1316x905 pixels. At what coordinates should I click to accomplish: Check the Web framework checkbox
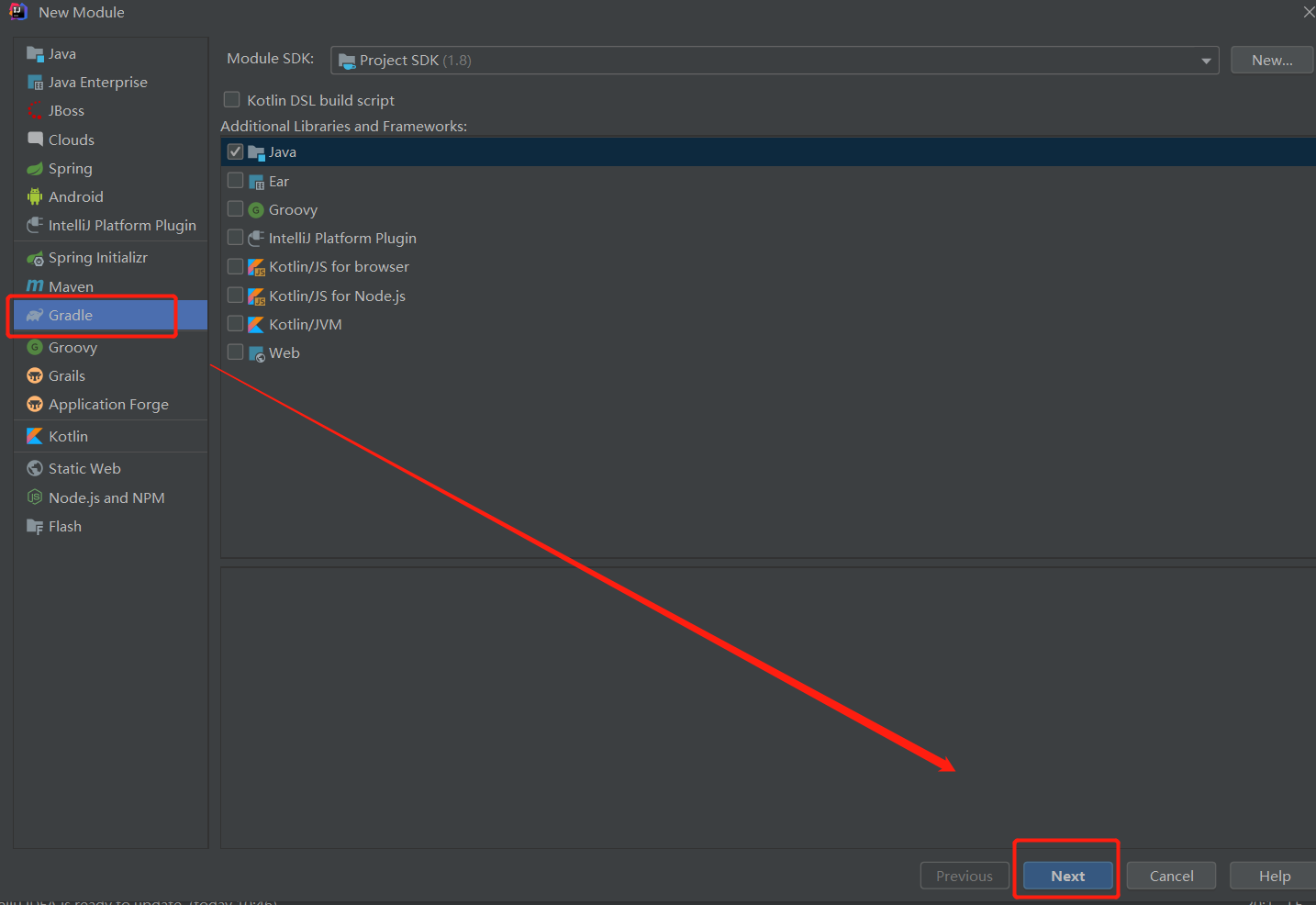tap(236, 352)
